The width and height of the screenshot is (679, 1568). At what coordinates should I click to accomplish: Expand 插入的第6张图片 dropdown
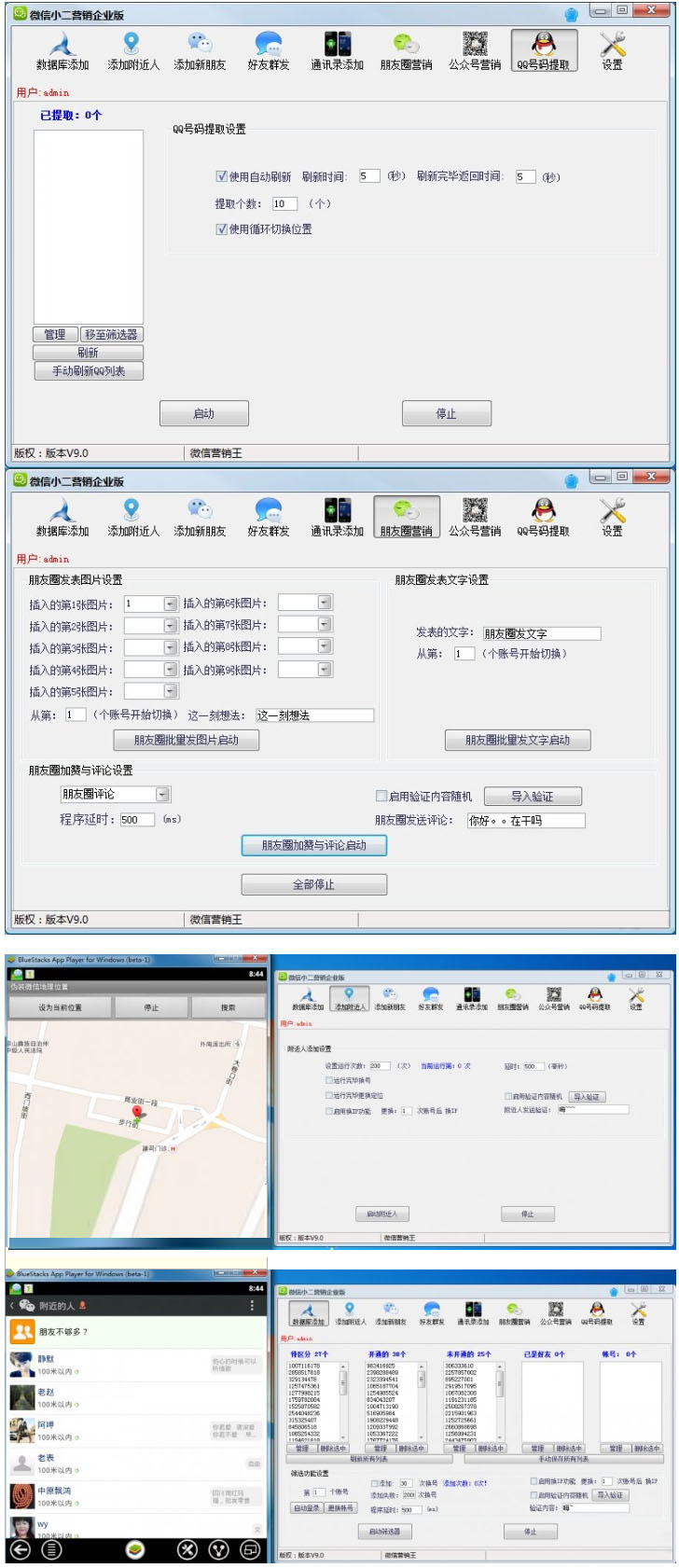click(324, 602)
